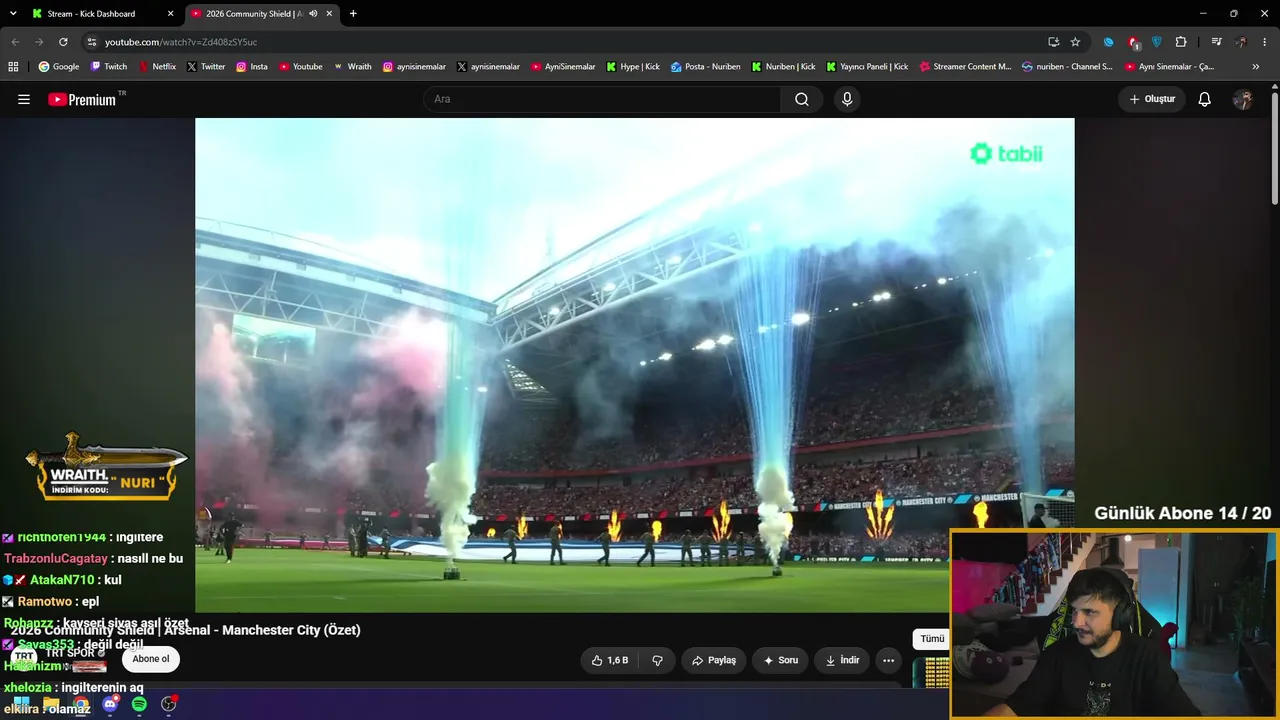Open the Netflix bookmark

click(x=157, y=67)
